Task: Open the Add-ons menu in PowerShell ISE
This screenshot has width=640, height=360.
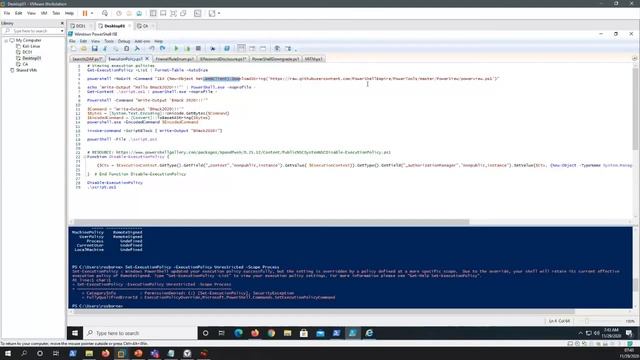Action: [x=142, y=41]
